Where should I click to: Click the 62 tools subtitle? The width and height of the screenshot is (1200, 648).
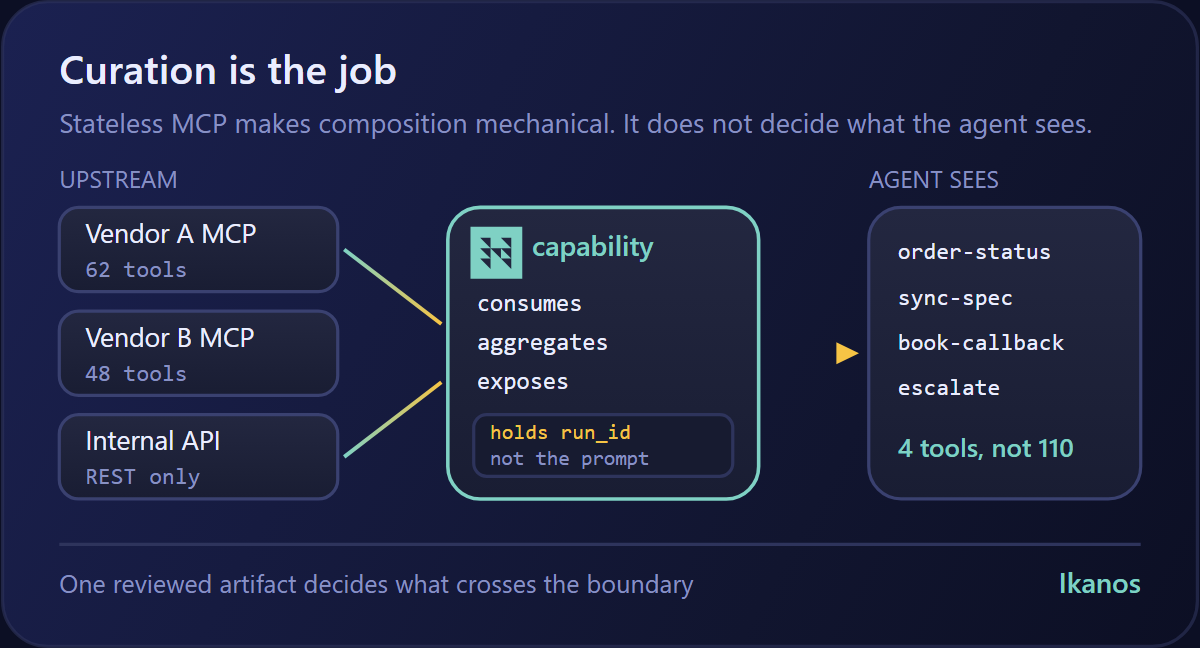136,270
